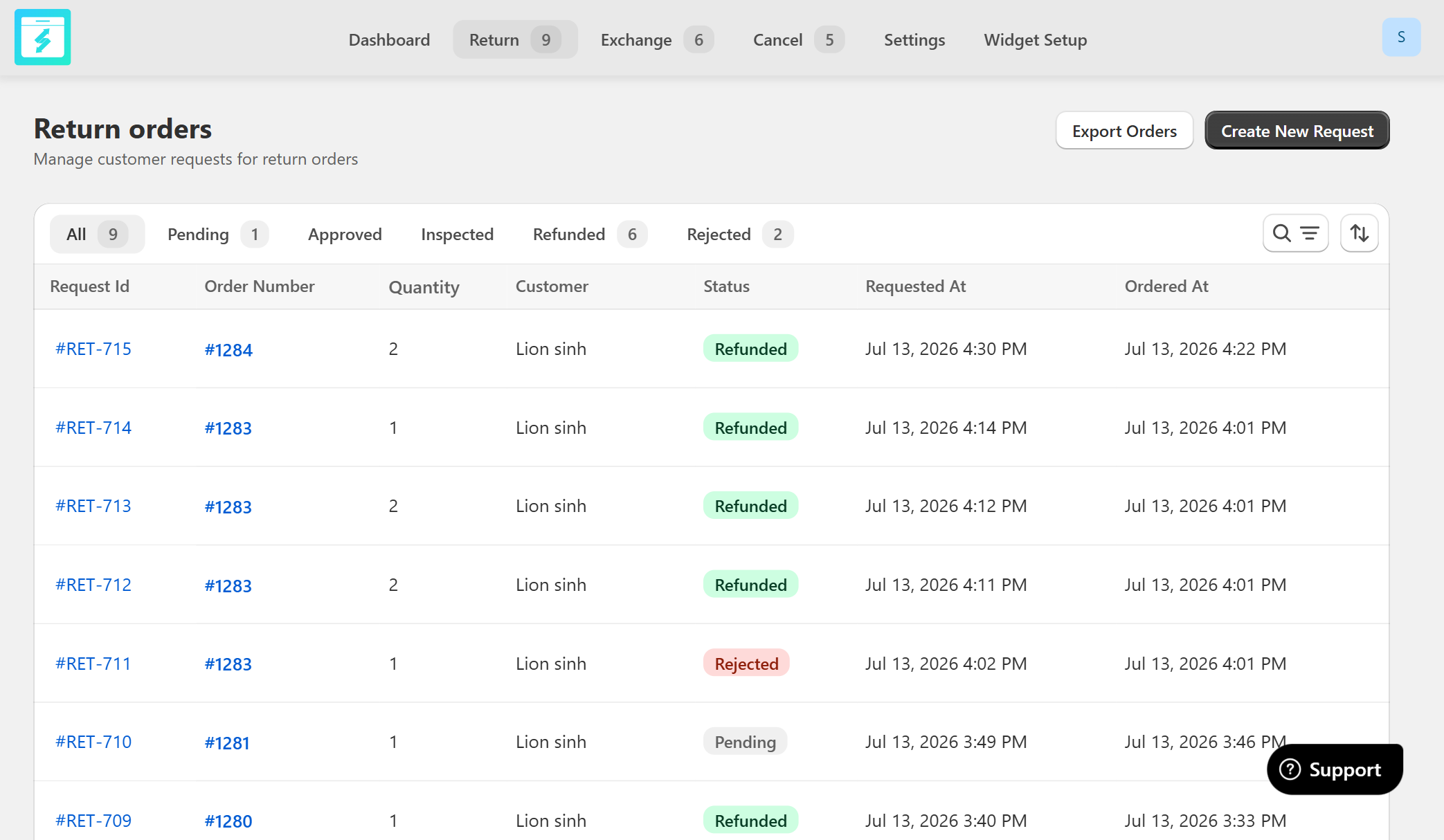Screen dimensions: 1444x840
Task: Click Jul 13, 2026 4:22 PM
Action: pos(1205,349)
